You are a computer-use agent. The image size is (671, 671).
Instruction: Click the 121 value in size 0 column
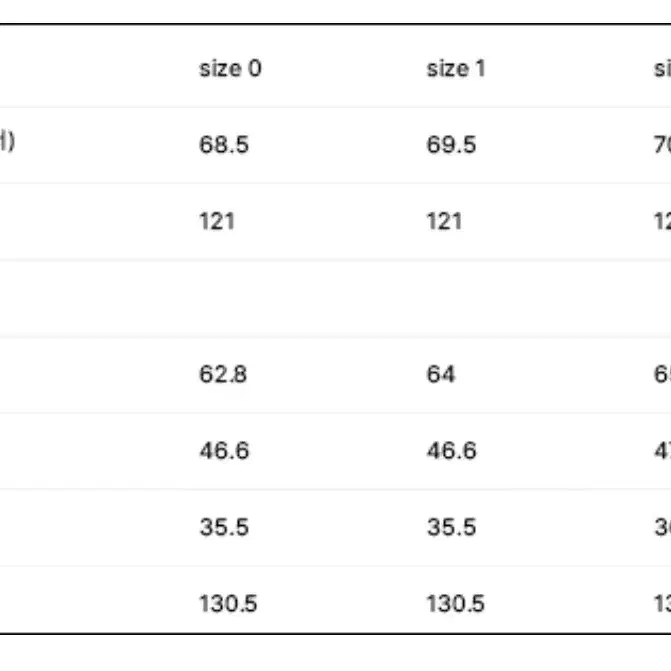click(x=217, y=221)
